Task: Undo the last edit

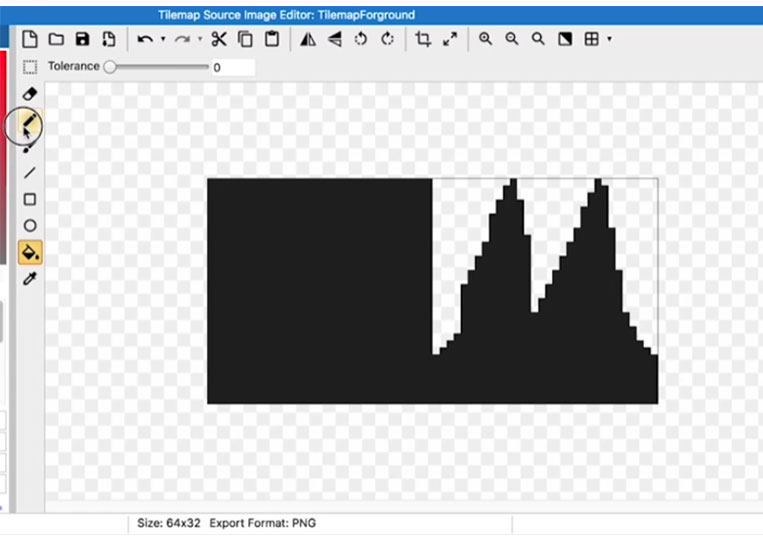Action: point(145,39)
